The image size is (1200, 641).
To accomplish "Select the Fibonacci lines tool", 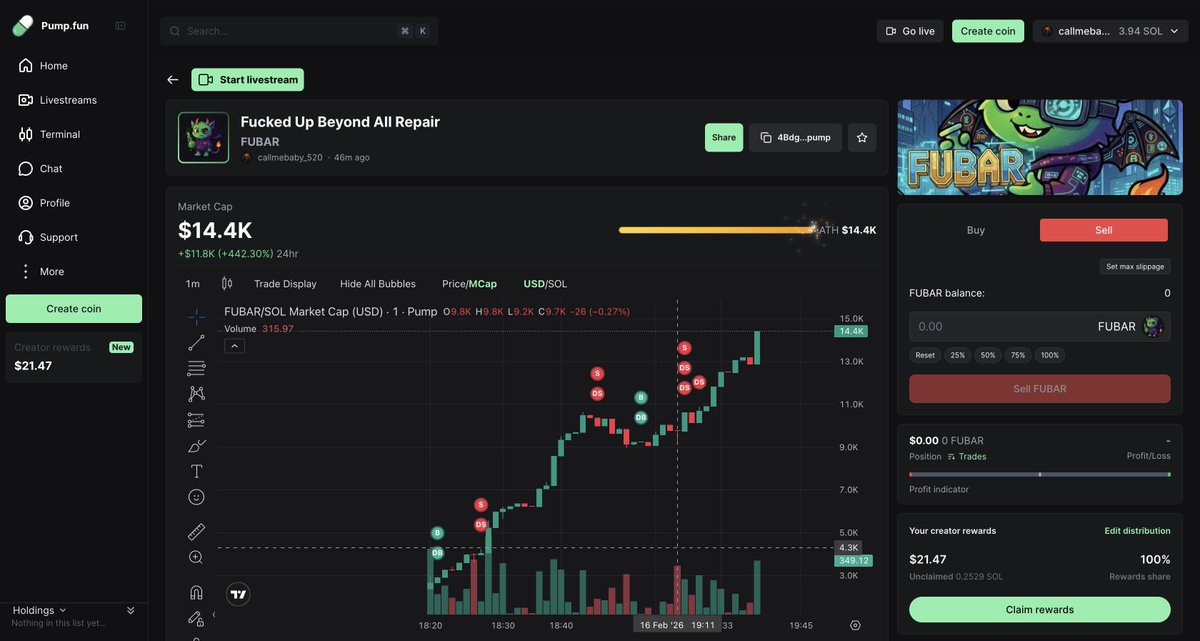I will (x=197, y=369).
